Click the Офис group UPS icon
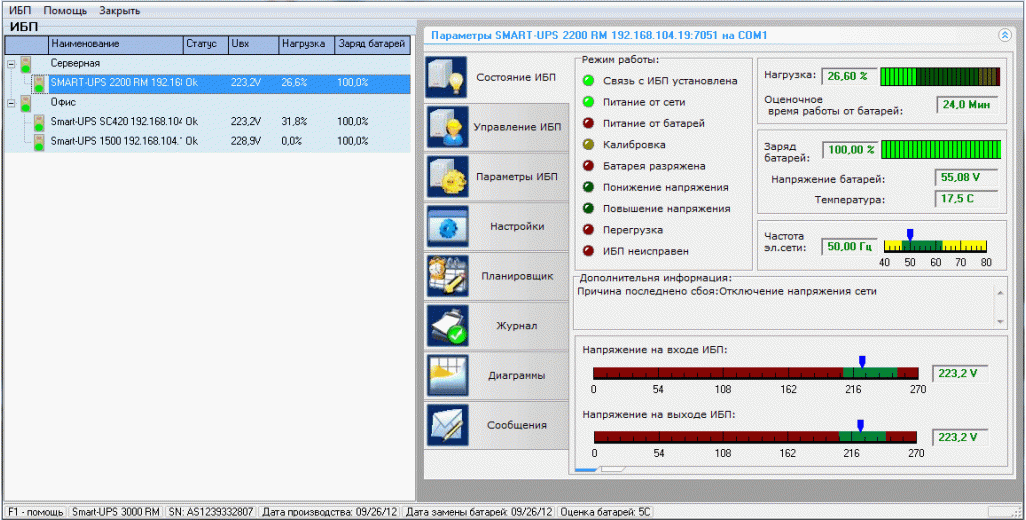The height and width of the screenshot is (520, 1026). pyautogui.click(x=26, y=103)
